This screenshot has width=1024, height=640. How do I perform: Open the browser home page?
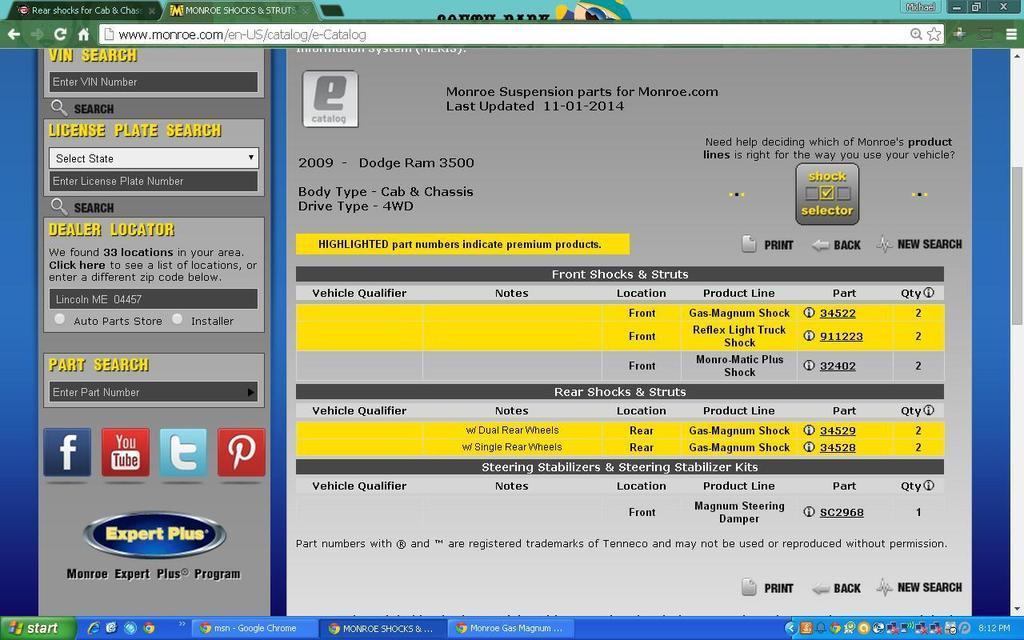pos(83,34)
